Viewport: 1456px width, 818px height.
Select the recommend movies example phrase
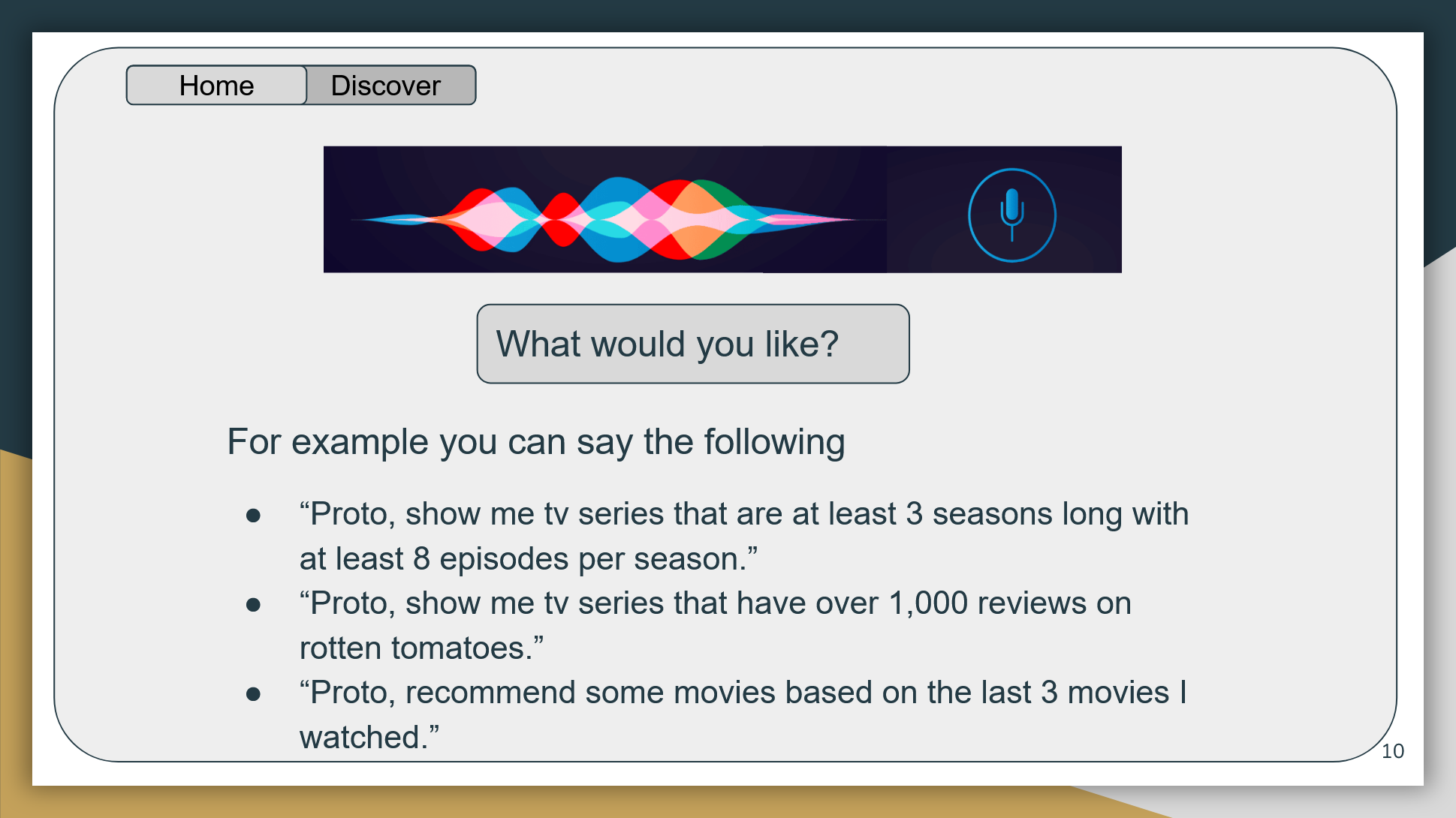tap(743, 714)
